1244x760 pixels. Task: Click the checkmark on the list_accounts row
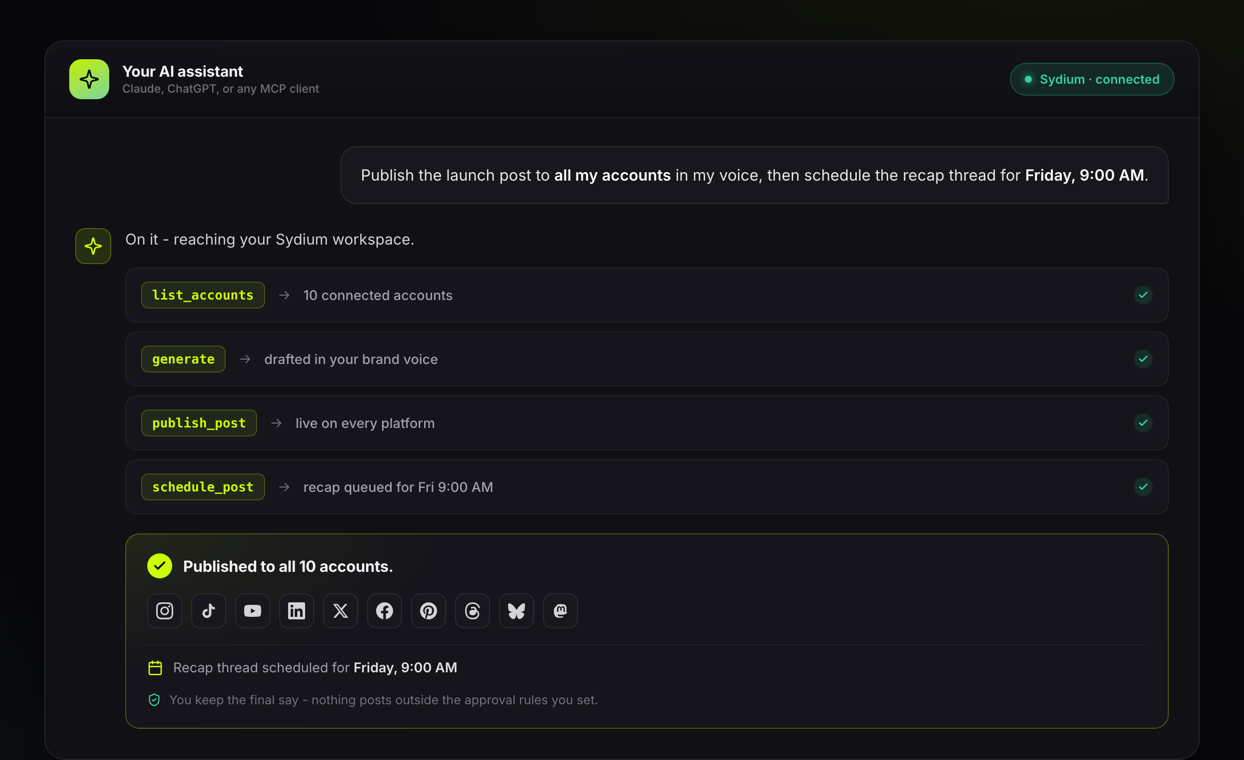click(x=1143, y=295)
